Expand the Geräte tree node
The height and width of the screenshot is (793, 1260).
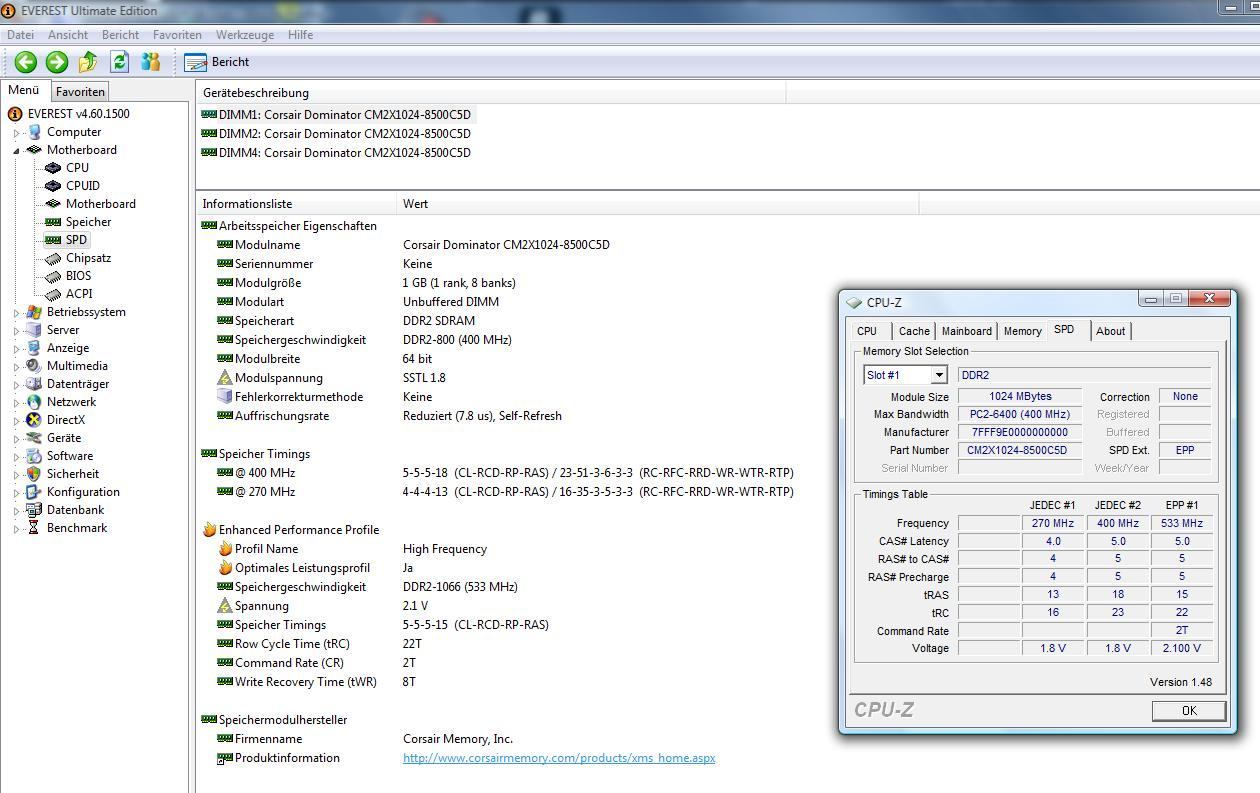point(16,439)
